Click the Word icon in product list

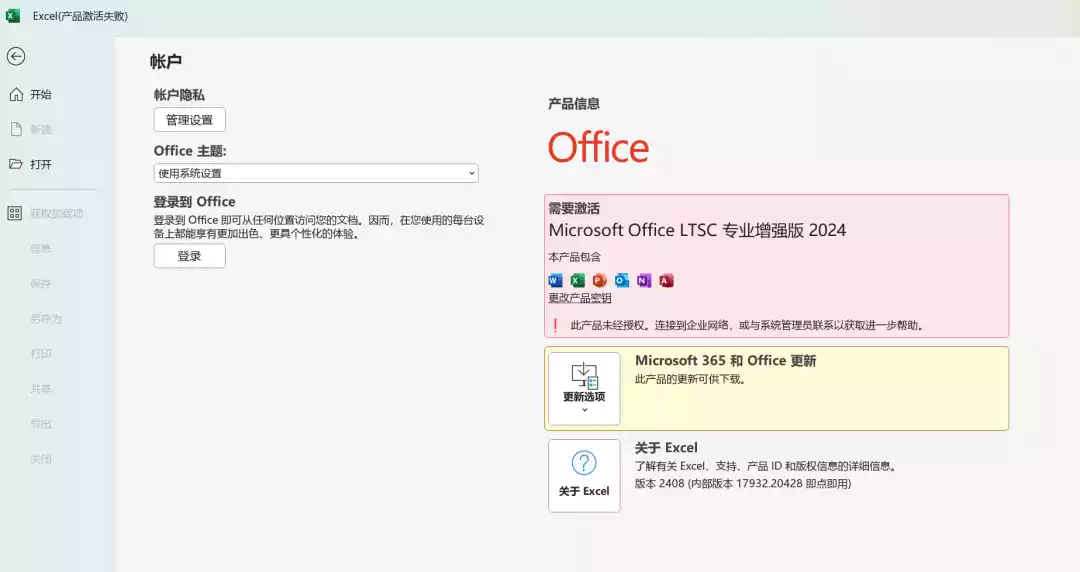(556, 280)
